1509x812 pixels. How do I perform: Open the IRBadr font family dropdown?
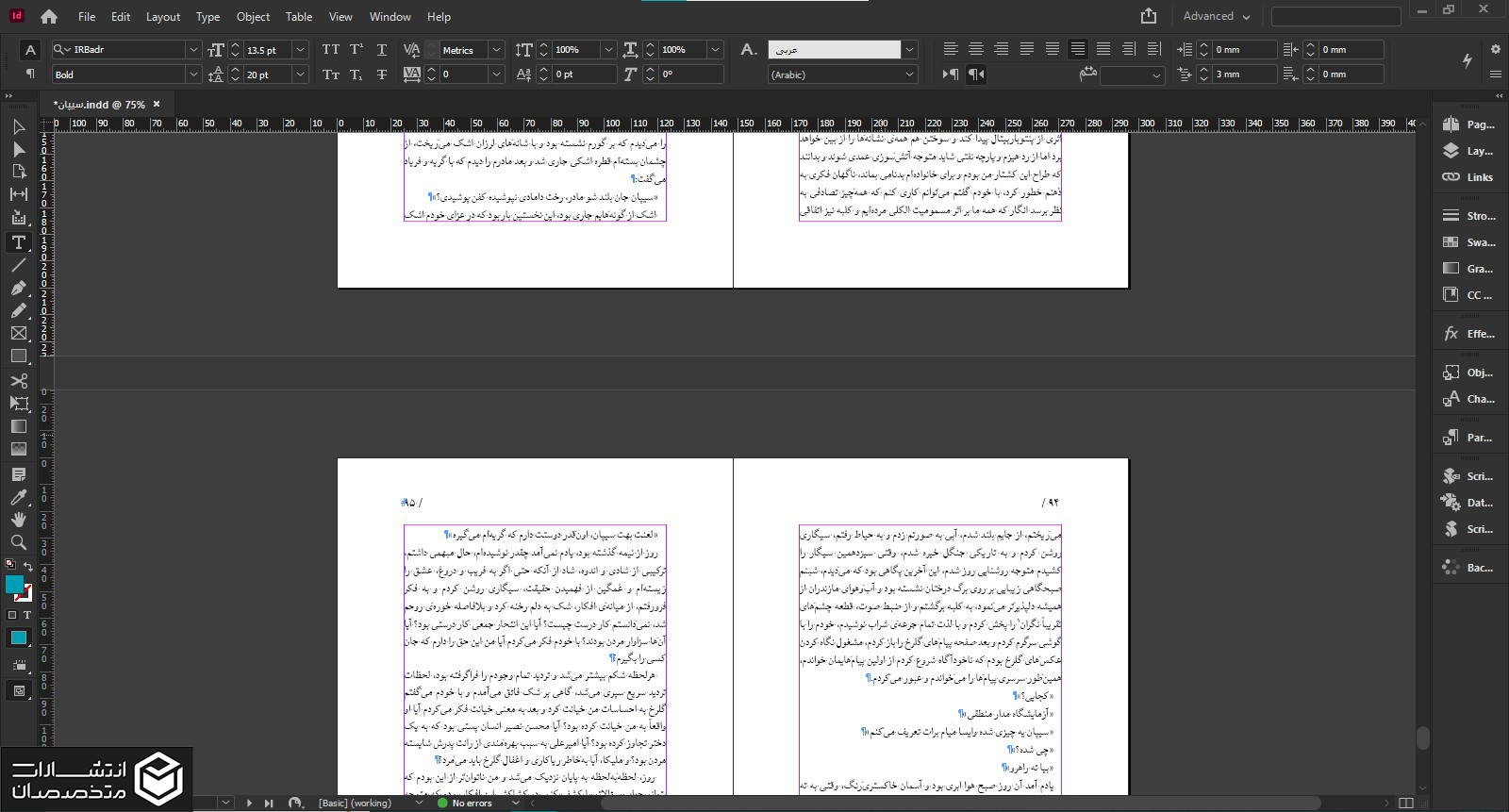(193, 50)
